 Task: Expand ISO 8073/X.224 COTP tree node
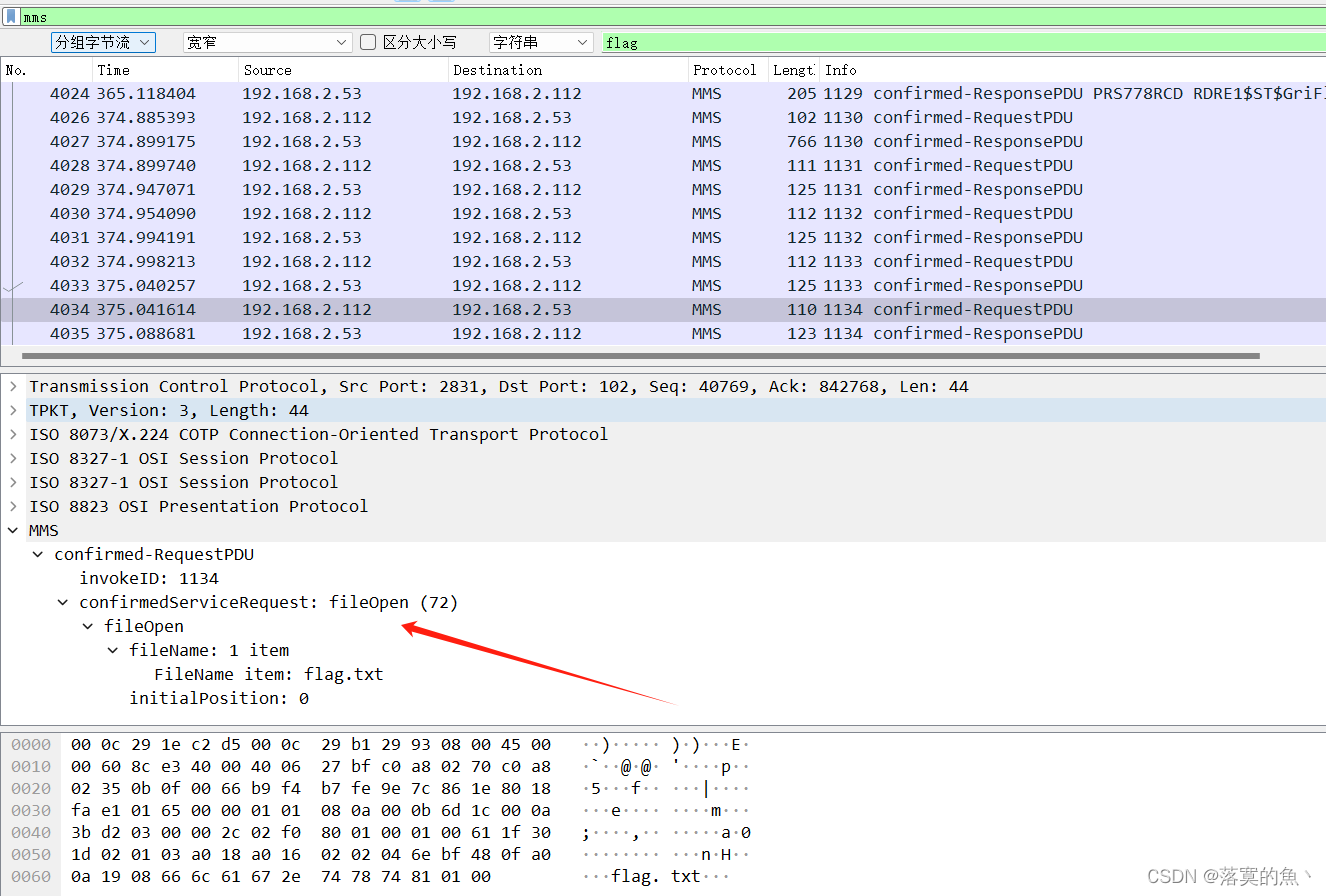13,434
